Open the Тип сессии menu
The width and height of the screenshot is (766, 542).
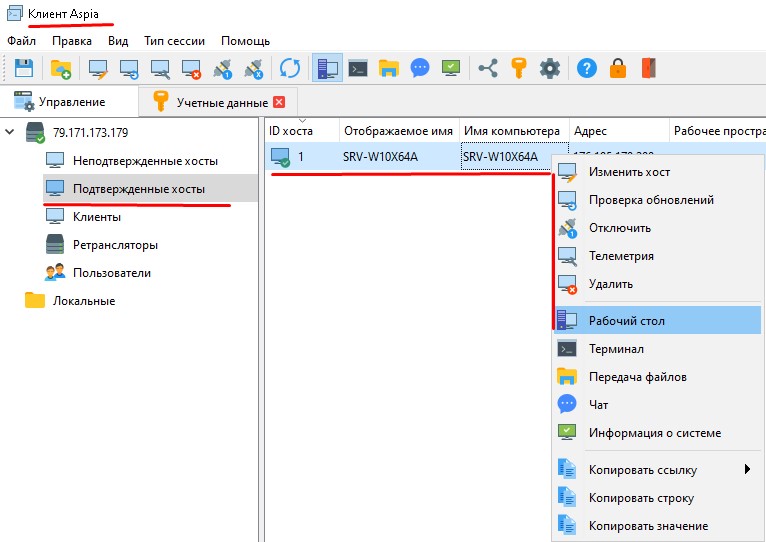pos(174,41)
